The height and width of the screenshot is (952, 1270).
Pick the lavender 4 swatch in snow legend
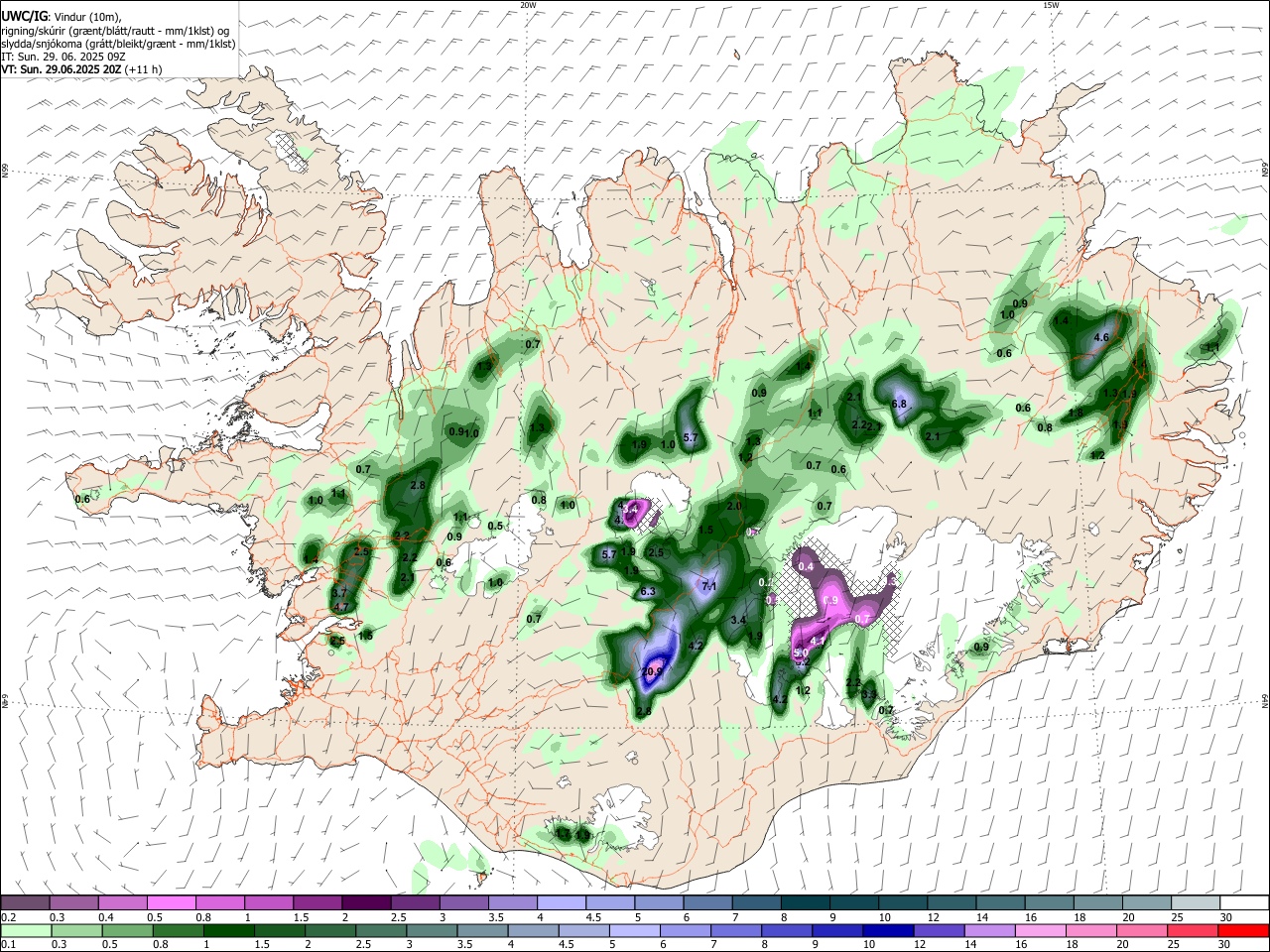[561, 902]
